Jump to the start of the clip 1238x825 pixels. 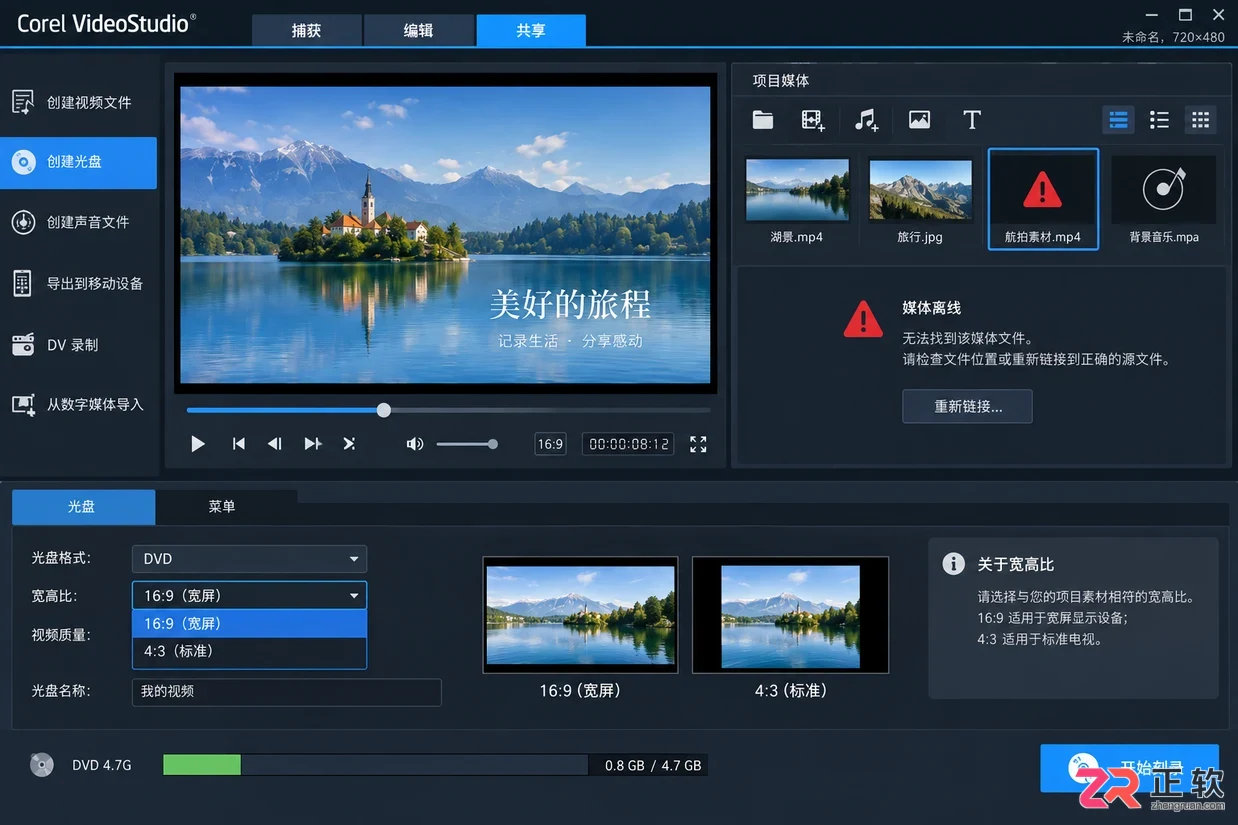[x=238, y=444]
